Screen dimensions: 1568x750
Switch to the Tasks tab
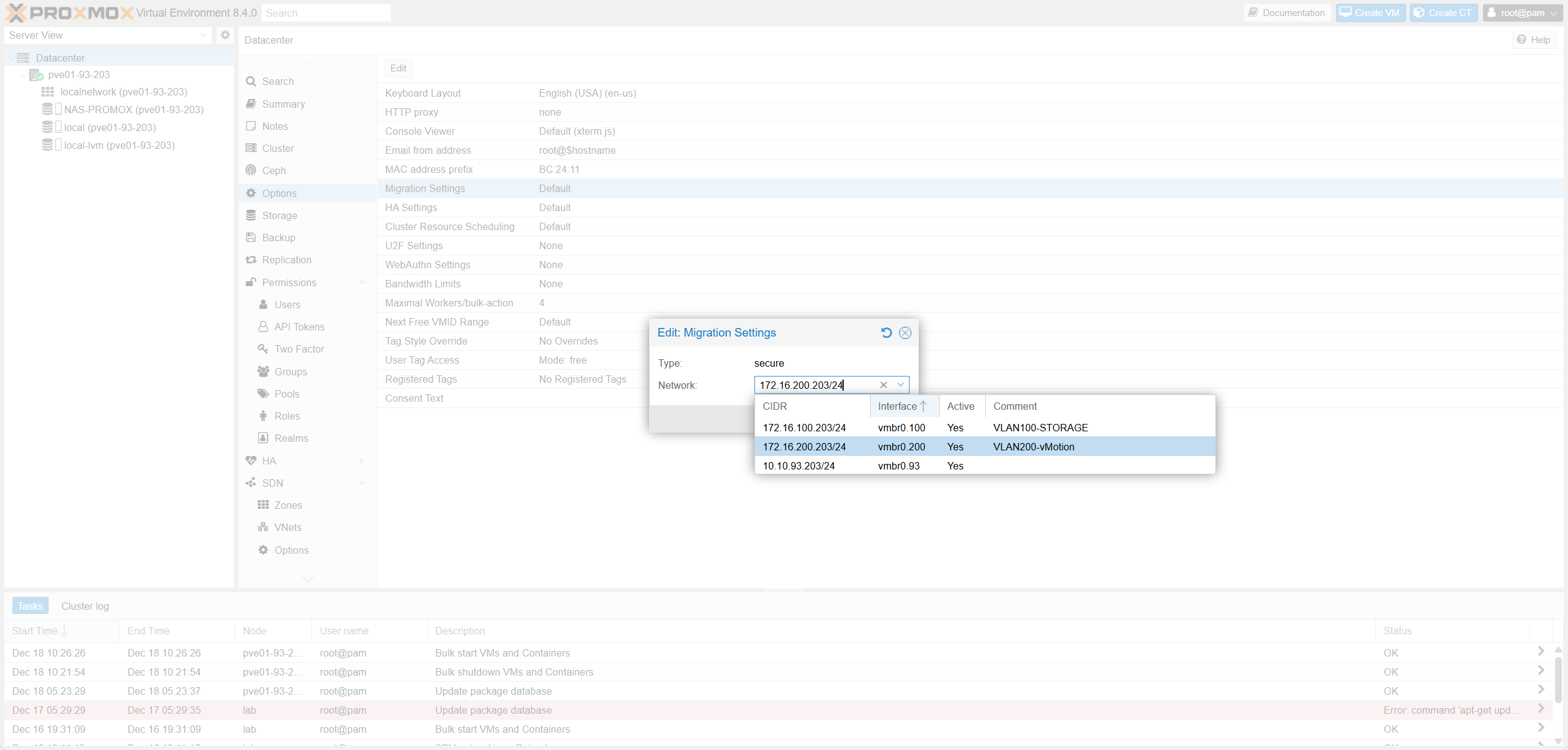click(x=30, y=605)
